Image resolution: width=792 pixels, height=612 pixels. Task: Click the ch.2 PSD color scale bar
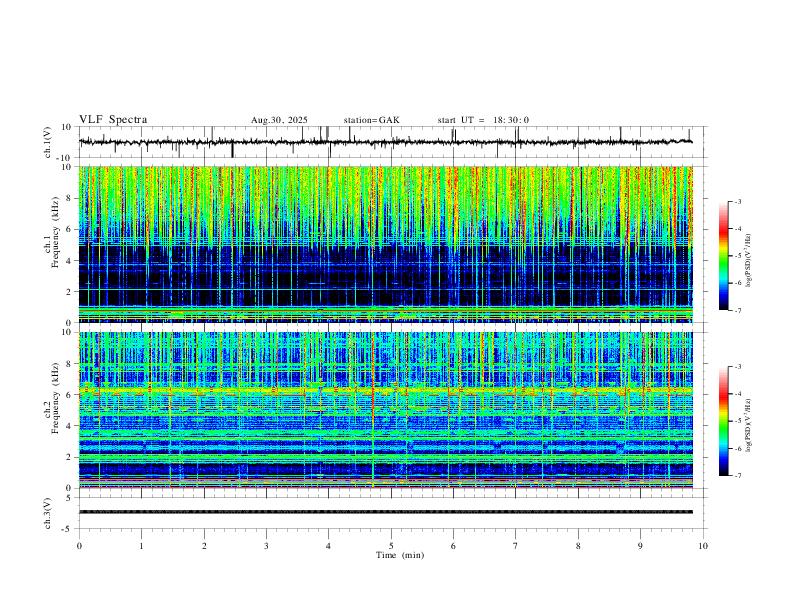pyautogui.click(x=723, y=421)
